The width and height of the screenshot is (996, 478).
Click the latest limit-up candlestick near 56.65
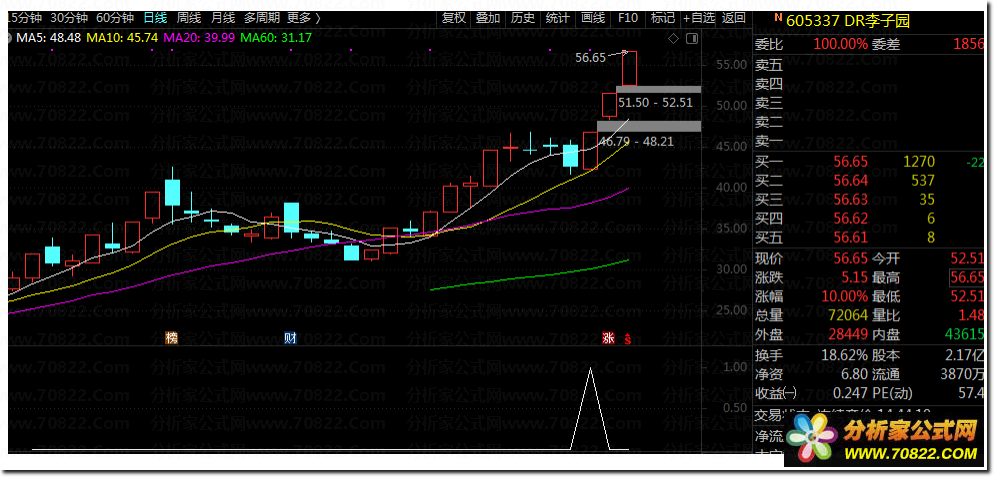pyautogui.click(x=629, y=69)
